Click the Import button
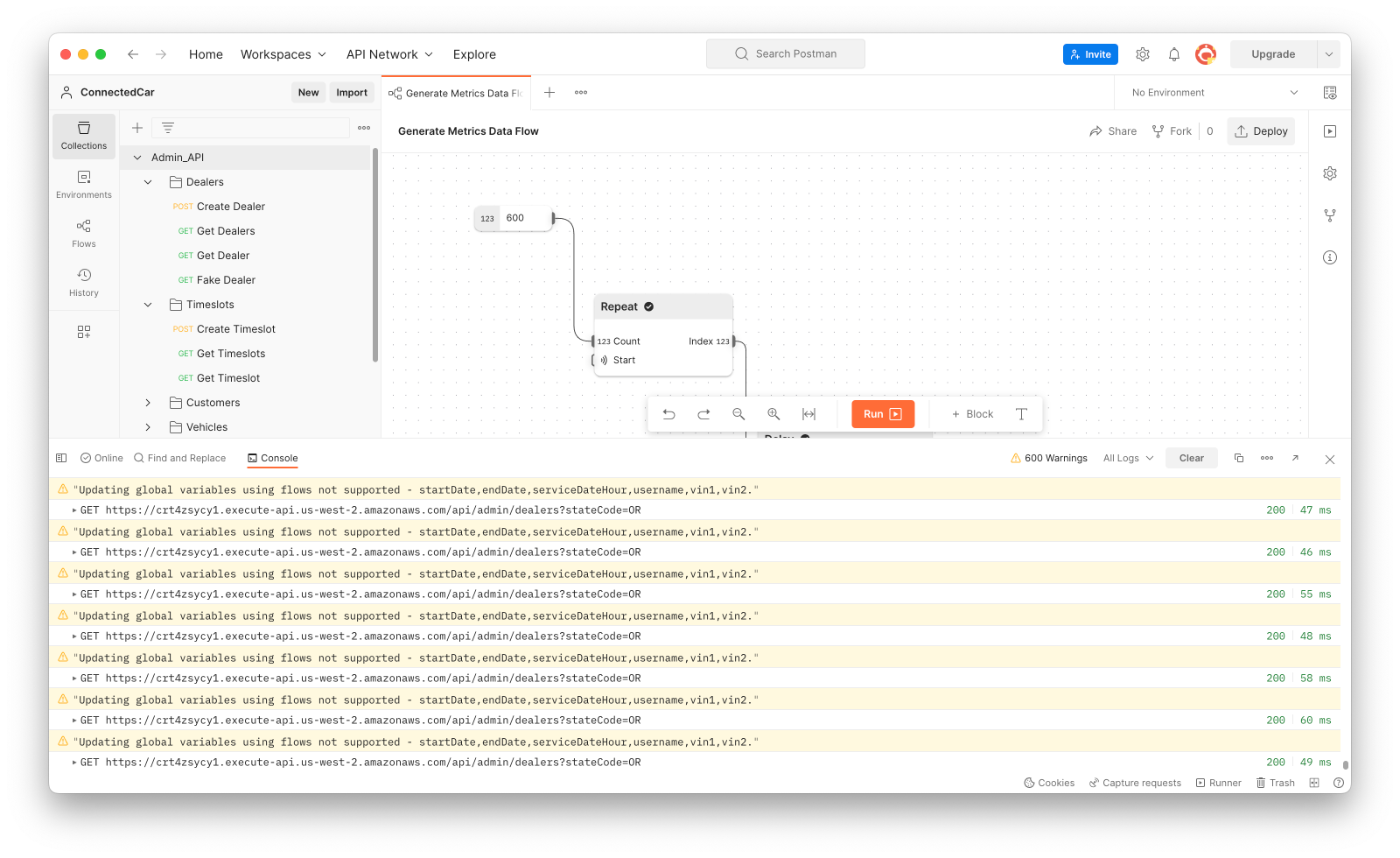 [352, 93]
